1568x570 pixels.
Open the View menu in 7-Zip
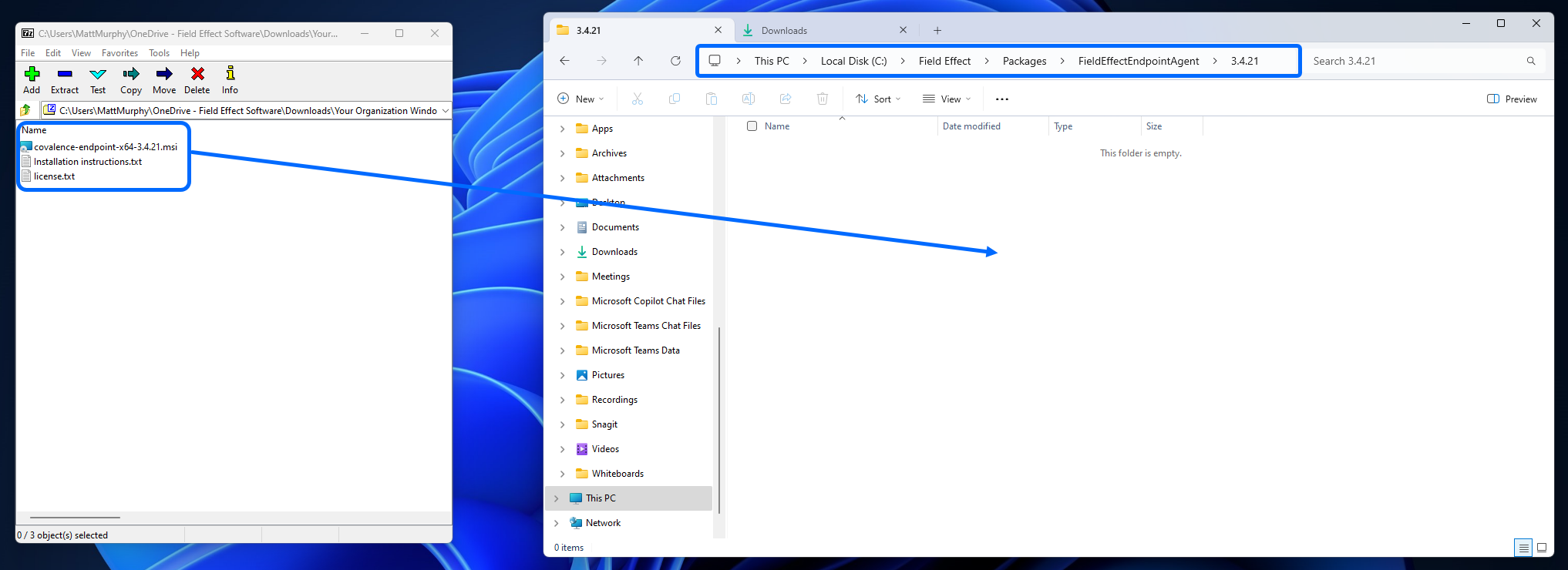[81, 53]
